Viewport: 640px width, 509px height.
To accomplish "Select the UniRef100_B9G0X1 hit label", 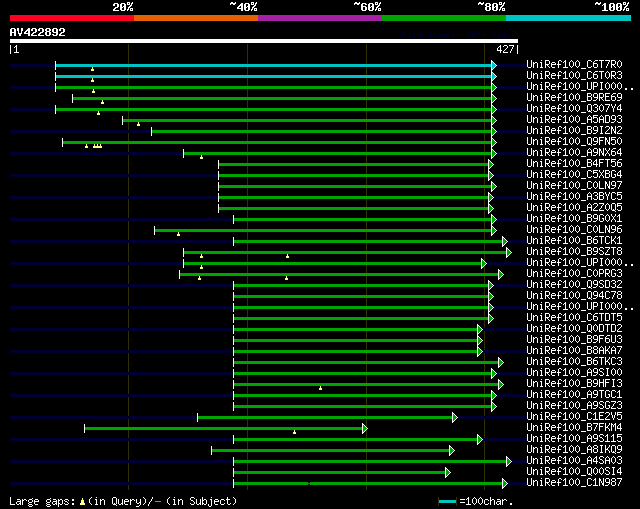I will (574, 219).
